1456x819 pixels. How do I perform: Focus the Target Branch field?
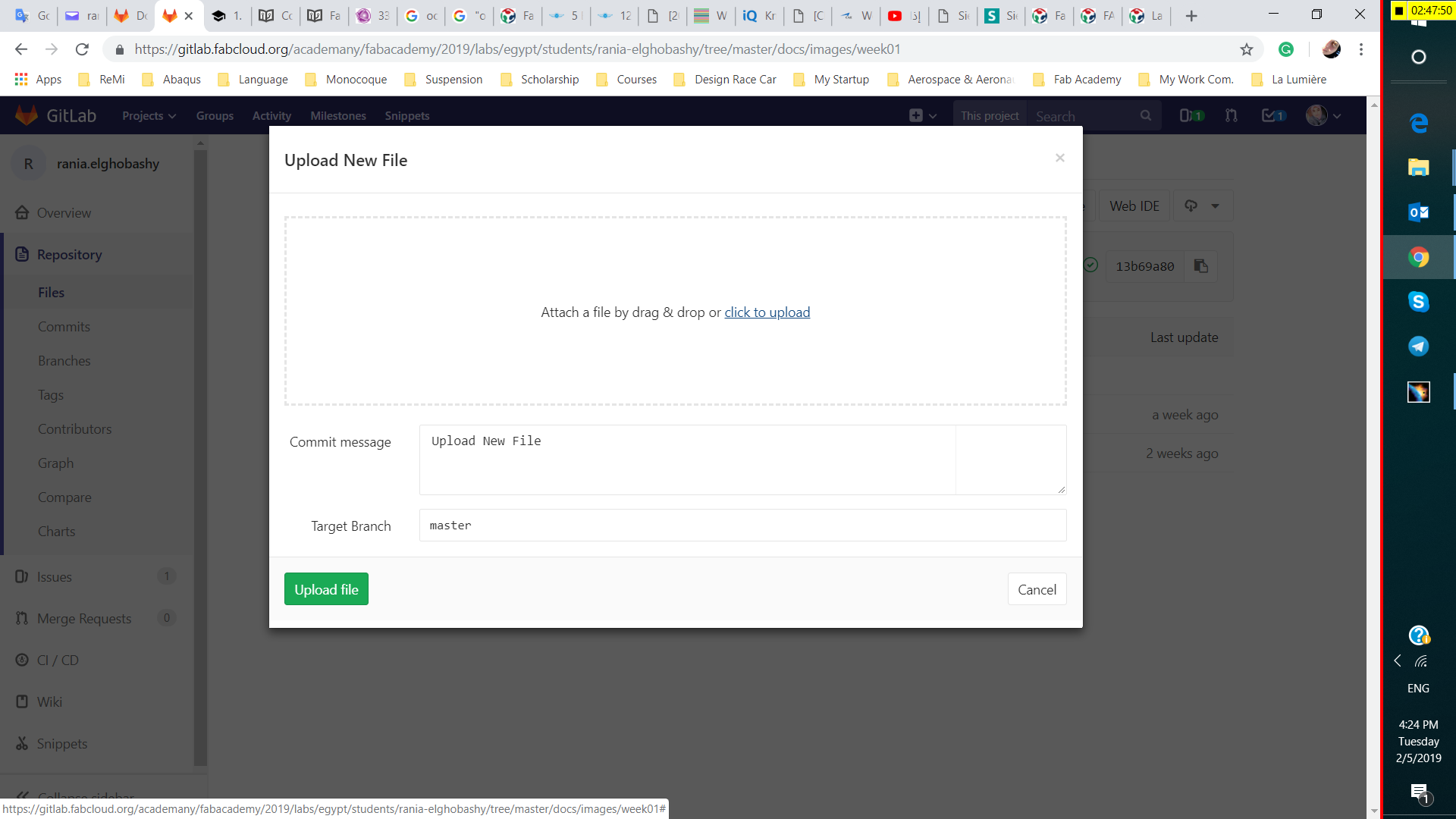(742, 525)
